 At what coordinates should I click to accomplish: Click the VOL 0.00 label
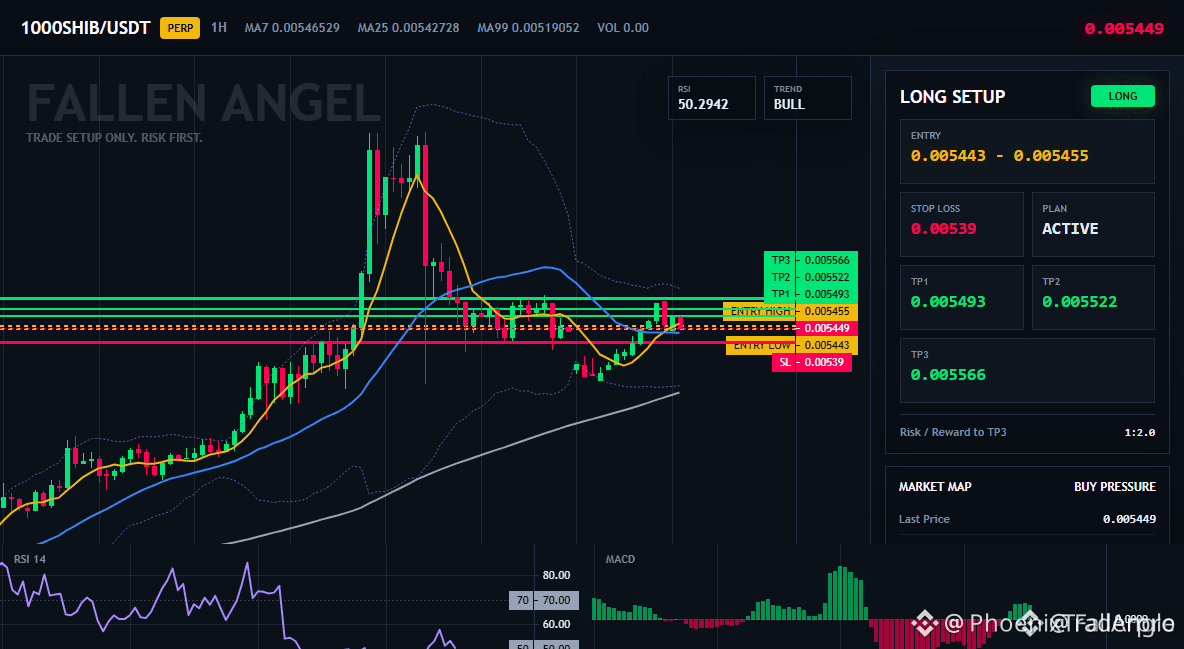point(623,27)
